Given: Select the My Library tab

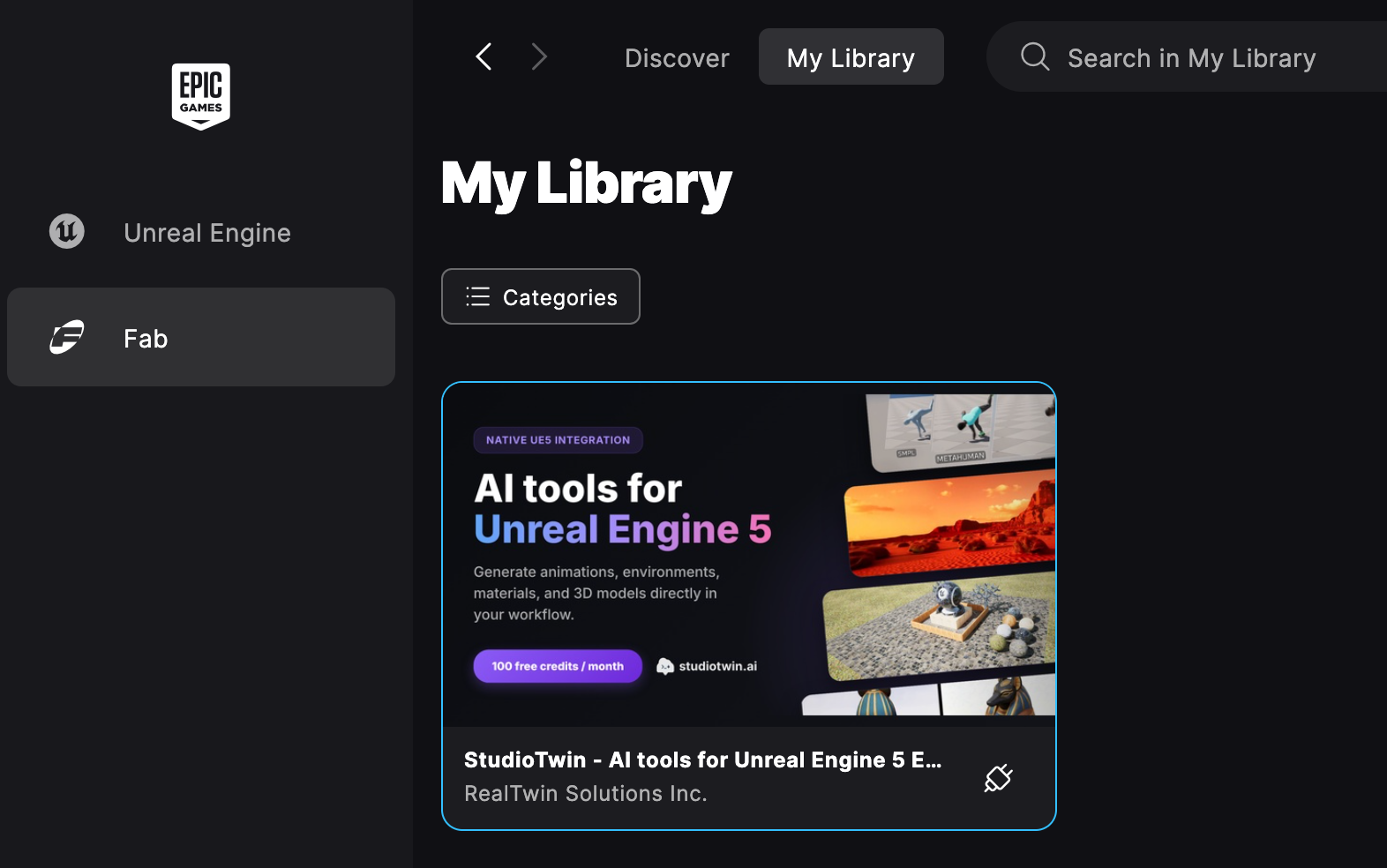Looking at the screenshot, I should [x=851, y=57].
